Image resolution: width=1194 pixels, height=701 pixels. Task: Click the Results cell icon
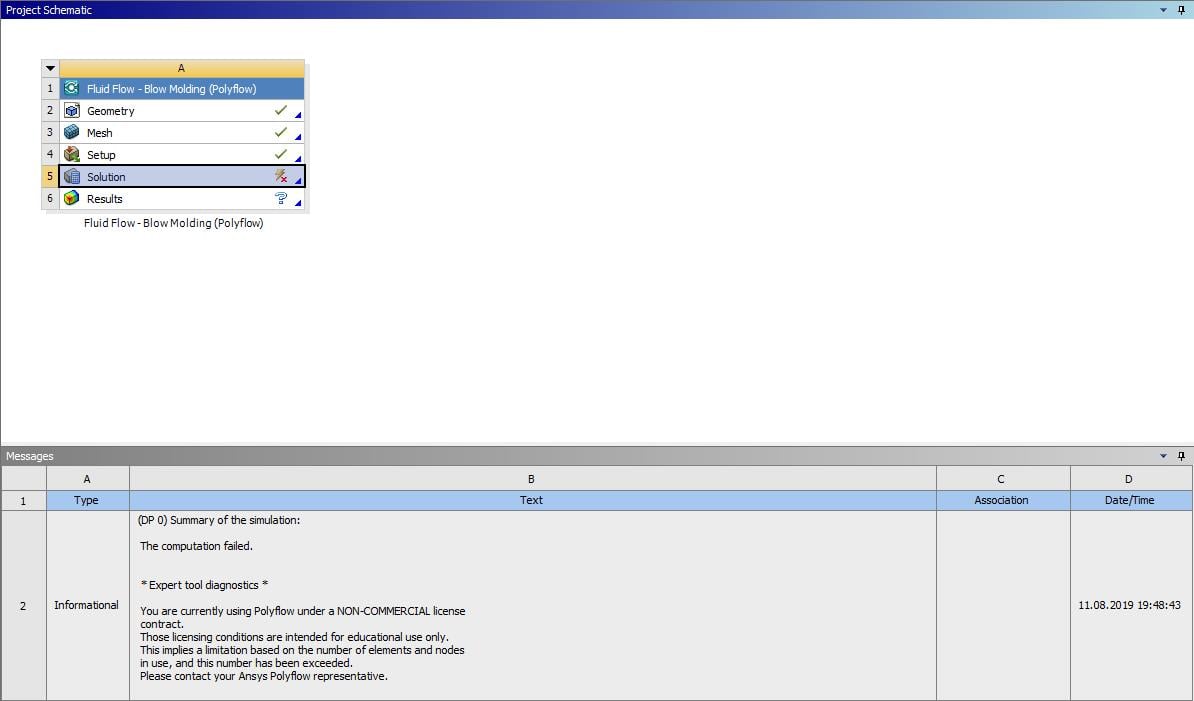point(72,199)
